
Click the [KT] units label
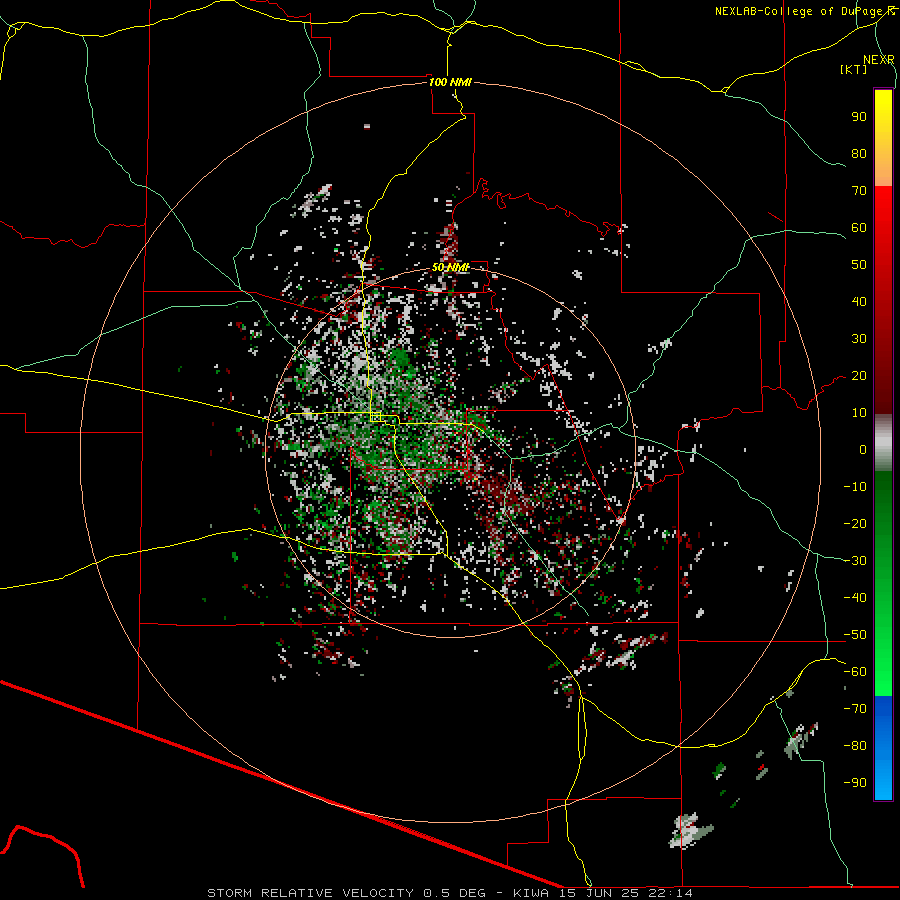tap(854, 69)
